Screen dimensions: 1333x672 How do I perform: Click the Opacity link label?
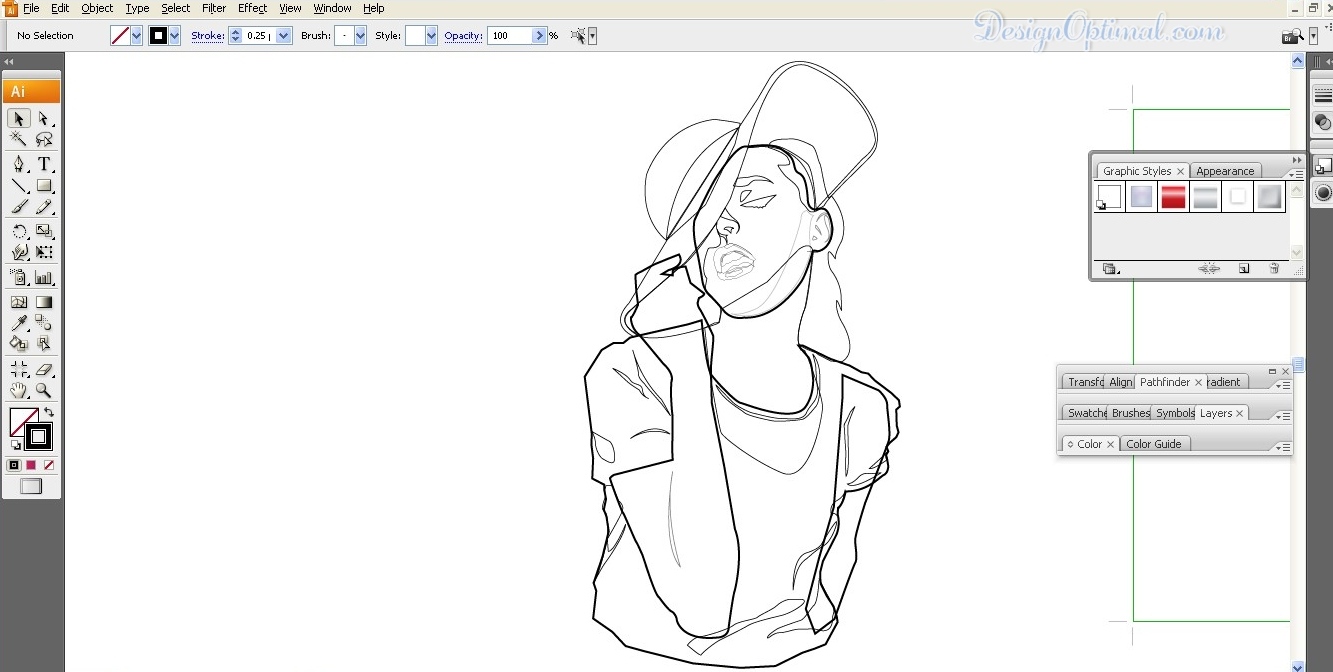coord(463,36)
